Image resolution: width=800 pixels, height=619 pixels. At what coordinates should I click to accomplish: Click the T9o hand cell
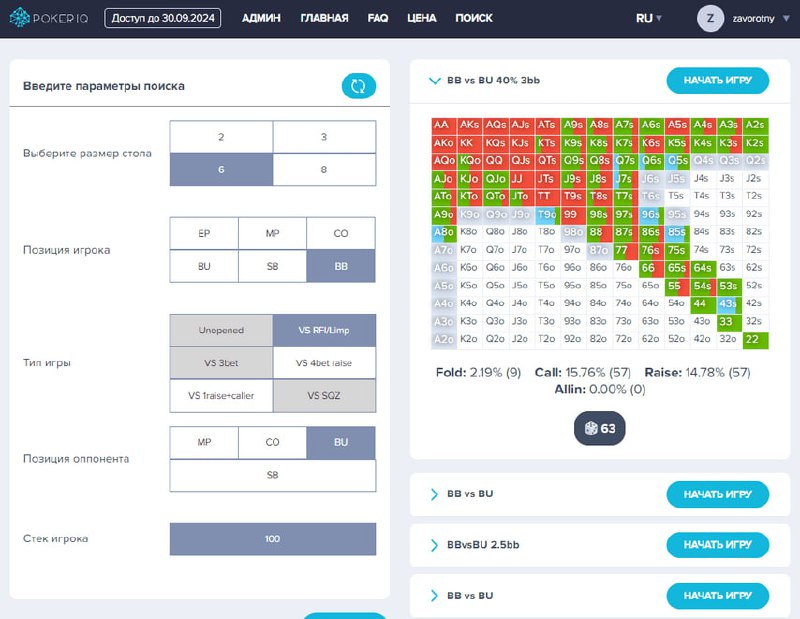tap(547, 214)
